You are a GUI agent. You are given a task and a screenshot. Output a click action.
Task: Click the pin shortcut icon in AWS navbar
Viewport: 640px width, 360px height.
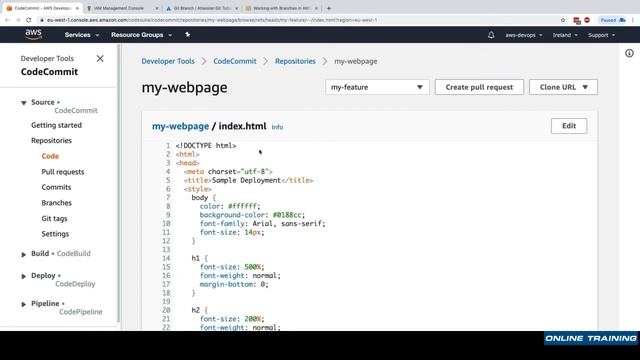[x=187, y=35]
